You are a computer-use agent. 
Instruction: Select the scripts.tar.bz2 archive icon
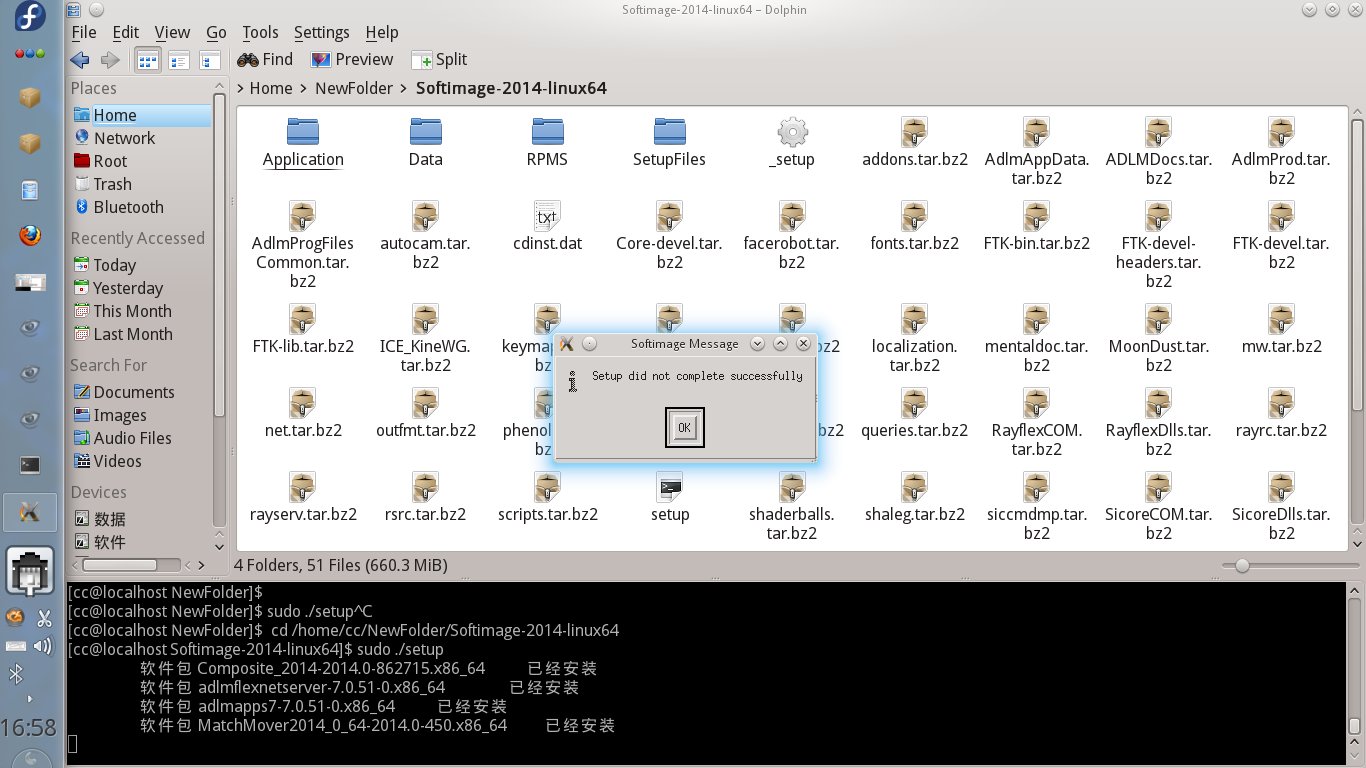click(x=547, y=487)
